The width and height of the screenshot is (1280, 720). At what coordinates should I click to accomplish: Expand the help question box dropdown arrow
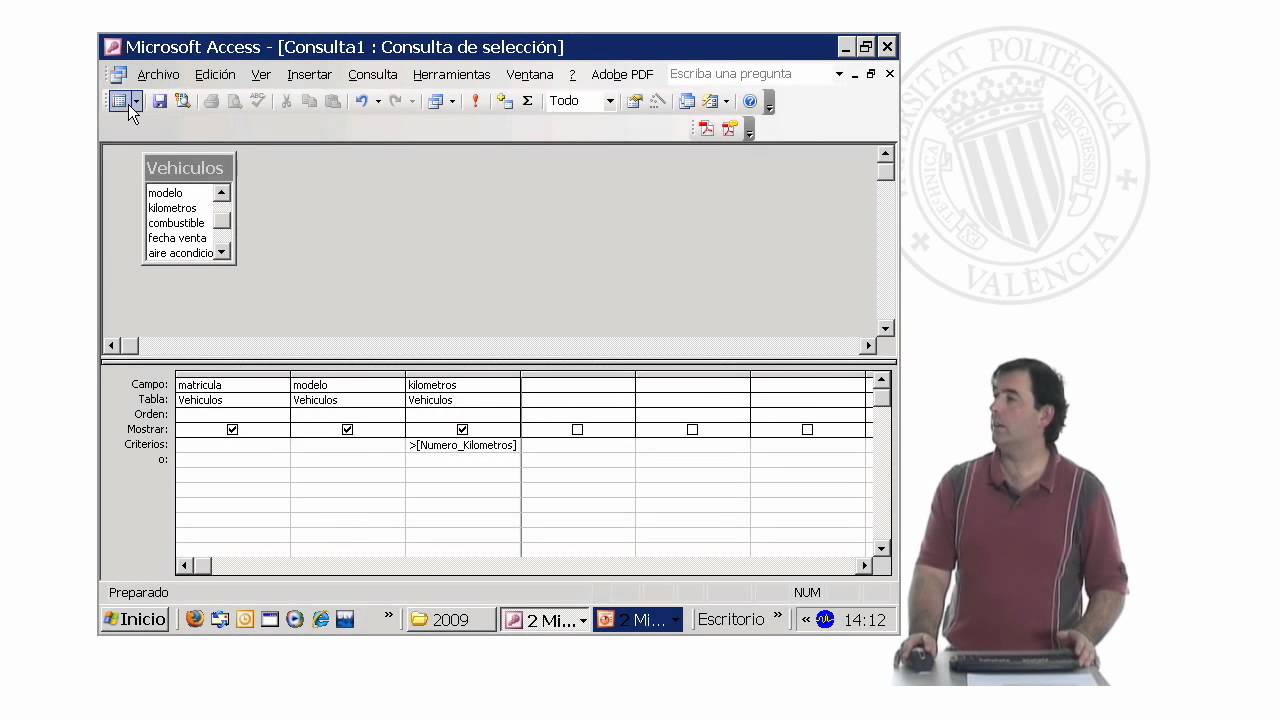tap(839, 74)
